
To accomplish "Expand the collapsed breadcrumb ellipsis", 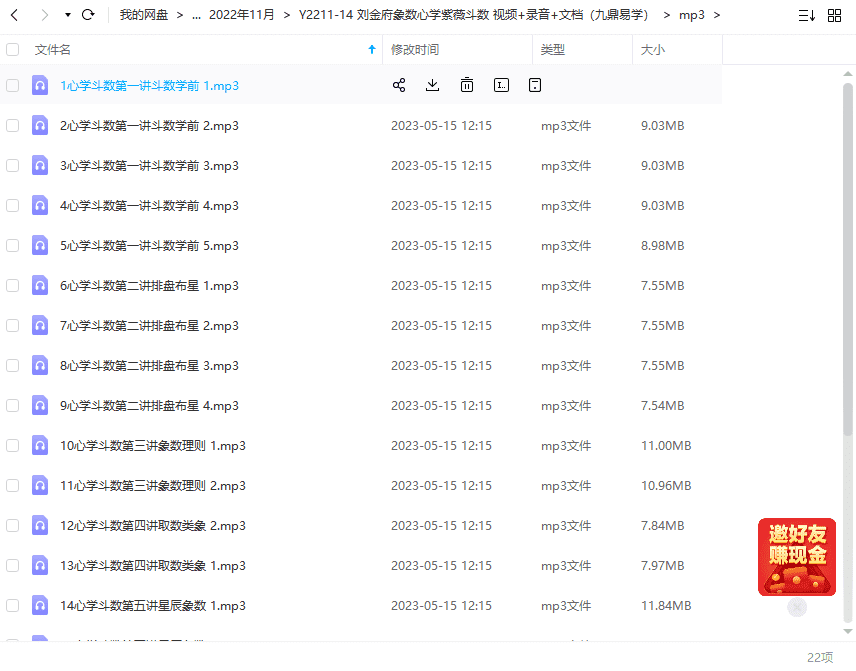I will [196, 15].
